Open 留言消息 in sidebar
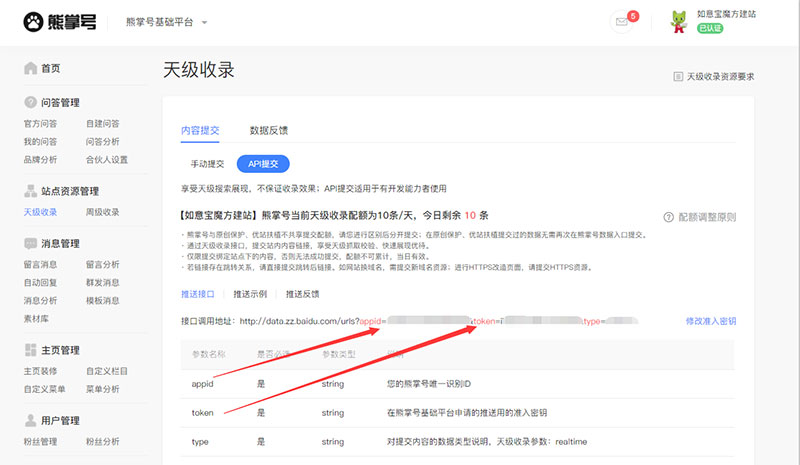The image size is (800, 465). pos(40,264)
